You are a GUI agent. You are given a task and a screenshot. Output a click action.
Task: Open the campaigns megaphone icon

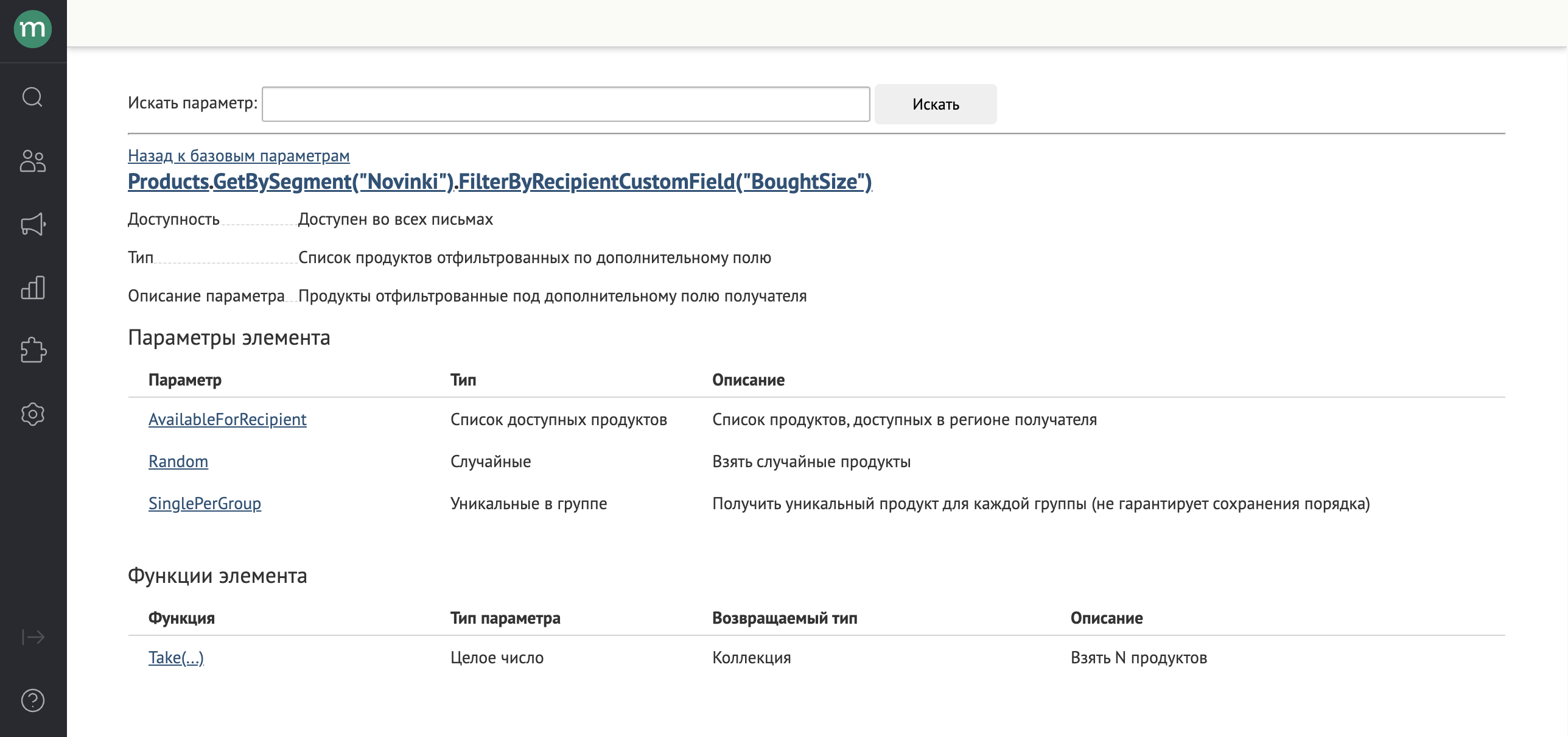coord(33,224)
